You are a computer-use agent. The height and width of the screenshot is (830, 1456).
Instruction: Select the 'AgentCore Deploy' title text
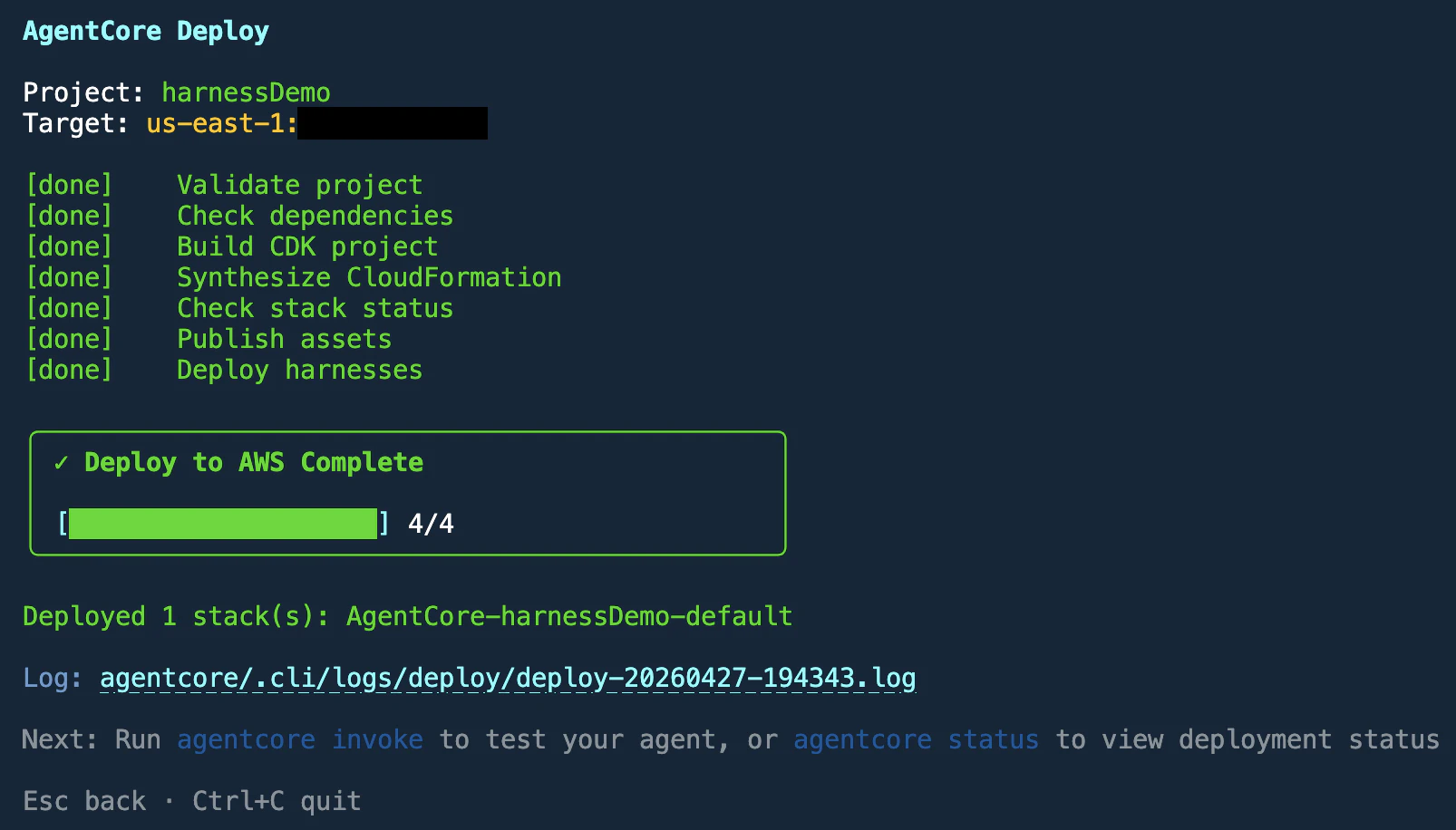(x=146, y=31)
